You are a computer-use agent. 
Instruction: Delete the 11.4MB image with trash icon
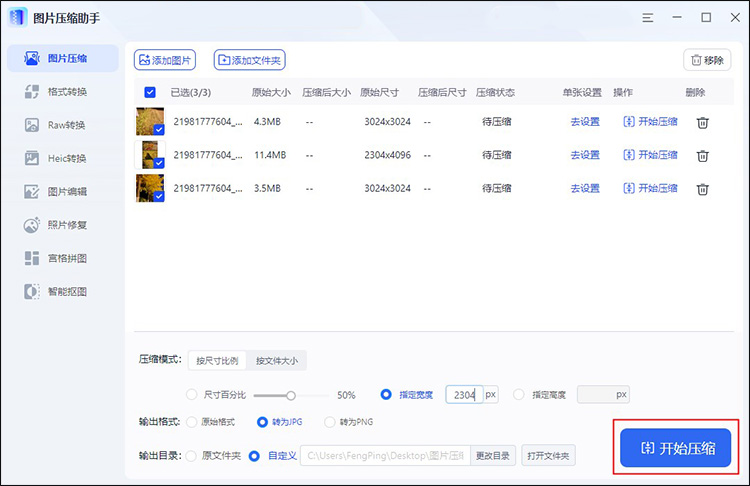(x=702, y=156)
